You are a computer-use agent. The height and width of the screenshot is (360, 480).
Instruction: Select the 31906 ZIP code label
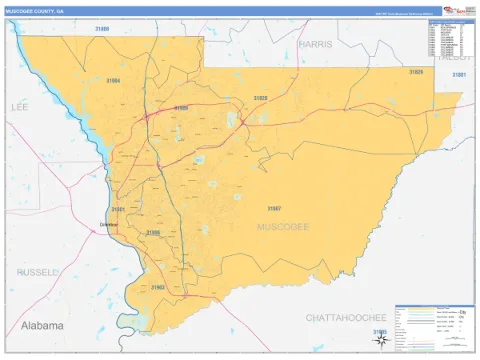pyautogui.click(x=153, y=233)
